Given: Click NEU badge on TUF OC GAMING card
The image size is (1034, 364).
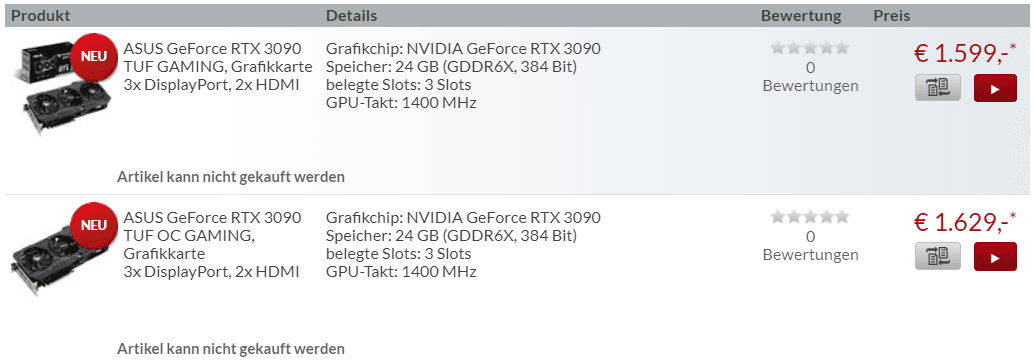Looking at the screenshot, I should (94, 226).
